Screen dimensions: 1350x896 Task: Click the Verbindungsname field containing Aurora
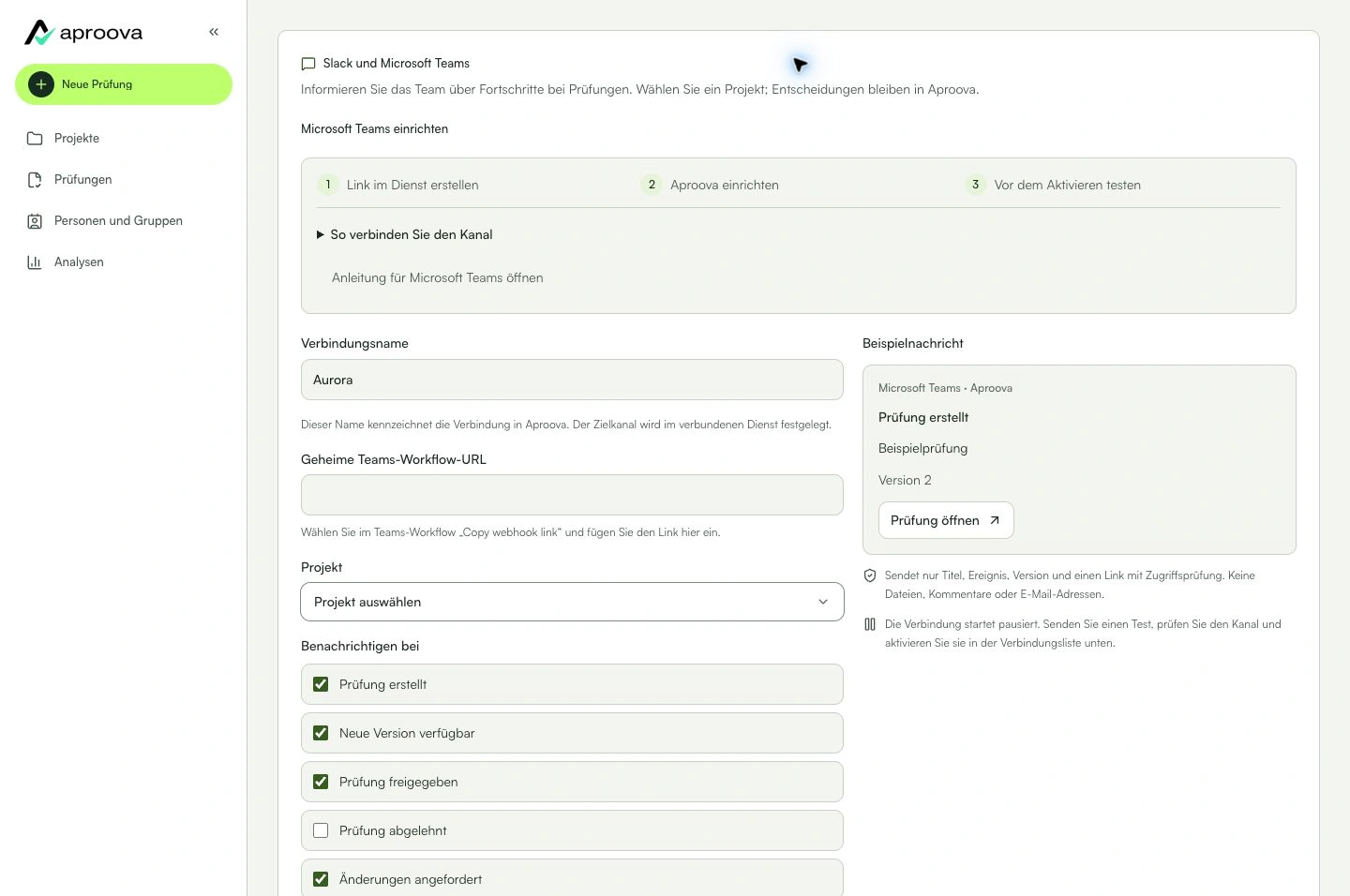(572, 380)
